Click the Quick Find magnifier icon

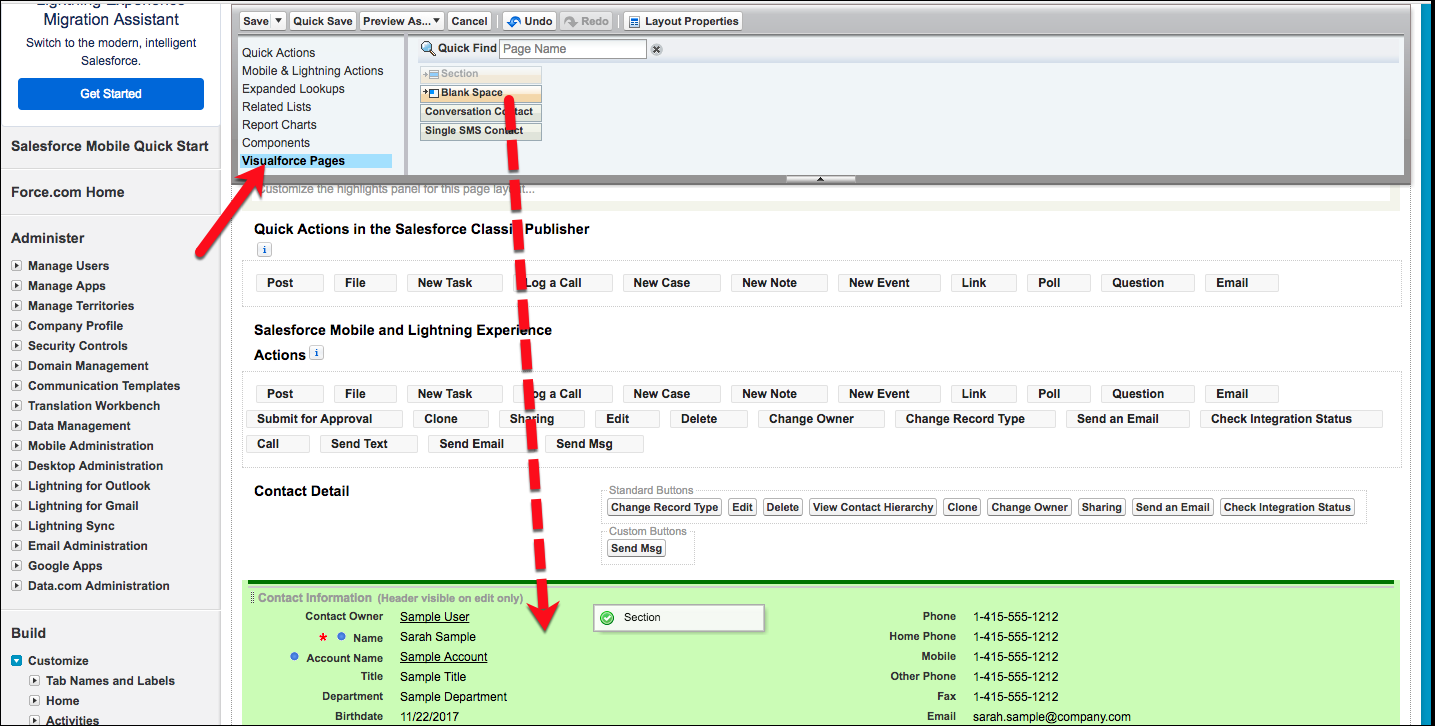(x=428, y=48)
